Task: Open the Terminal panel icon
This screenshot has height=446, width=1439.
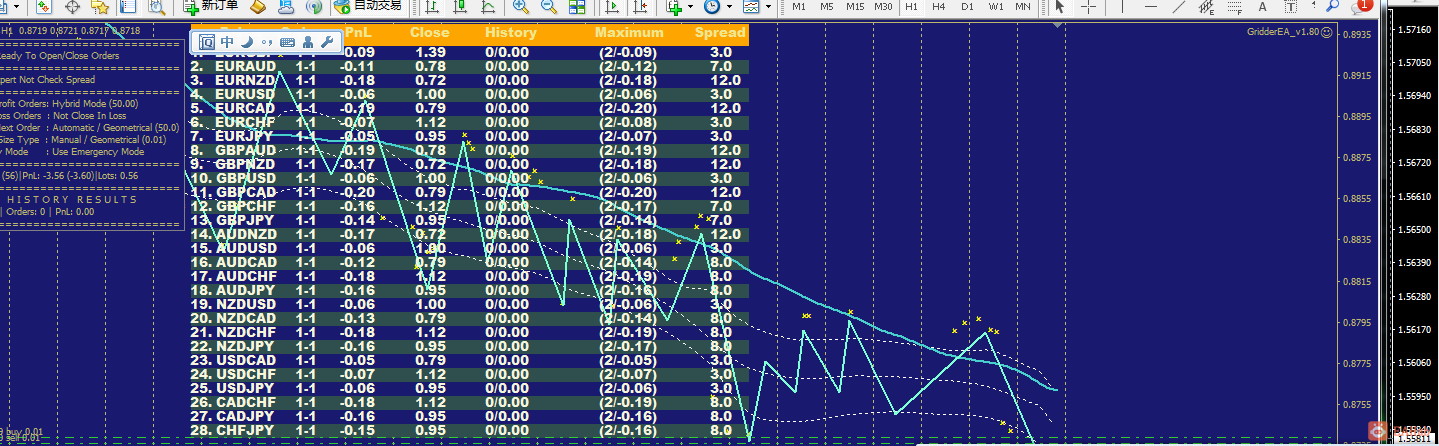Action: 128,6
